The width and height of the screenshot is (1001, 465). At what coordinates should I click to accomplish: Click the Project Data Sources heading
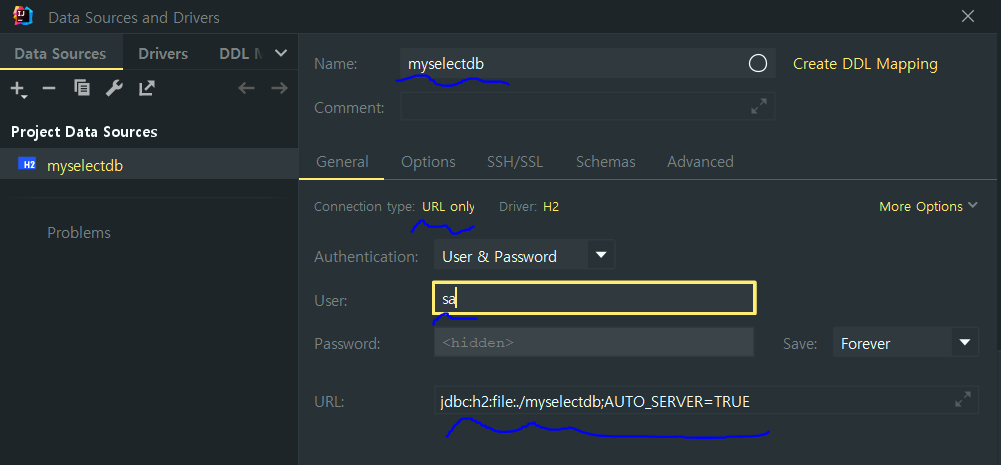pos(84,132)
